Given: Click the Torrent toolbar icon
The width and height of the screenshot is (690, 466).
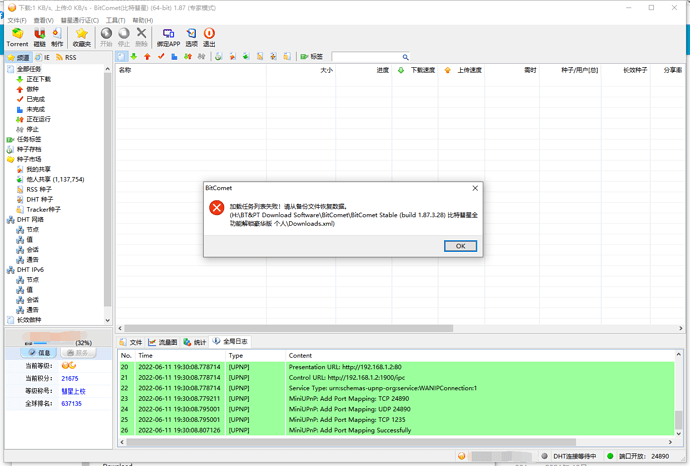Looking at the screenshot, I should [17, 37].
